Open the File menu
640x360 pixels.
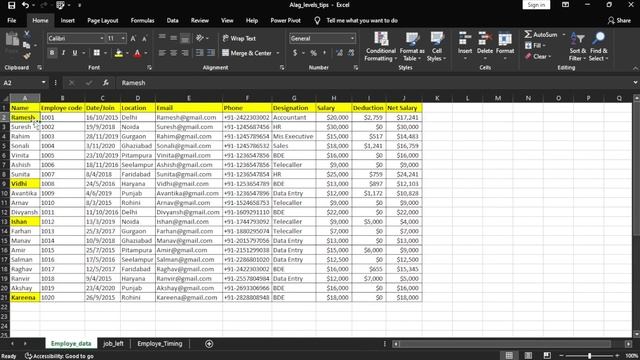pos(12,20)
